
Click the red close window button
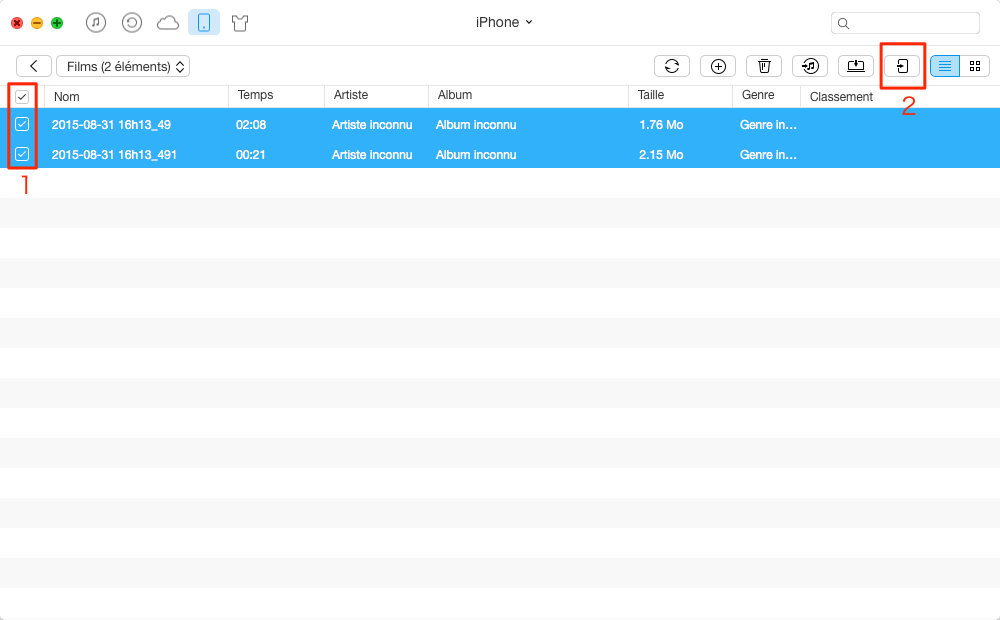pyautogui.click(x=17, y=24)
